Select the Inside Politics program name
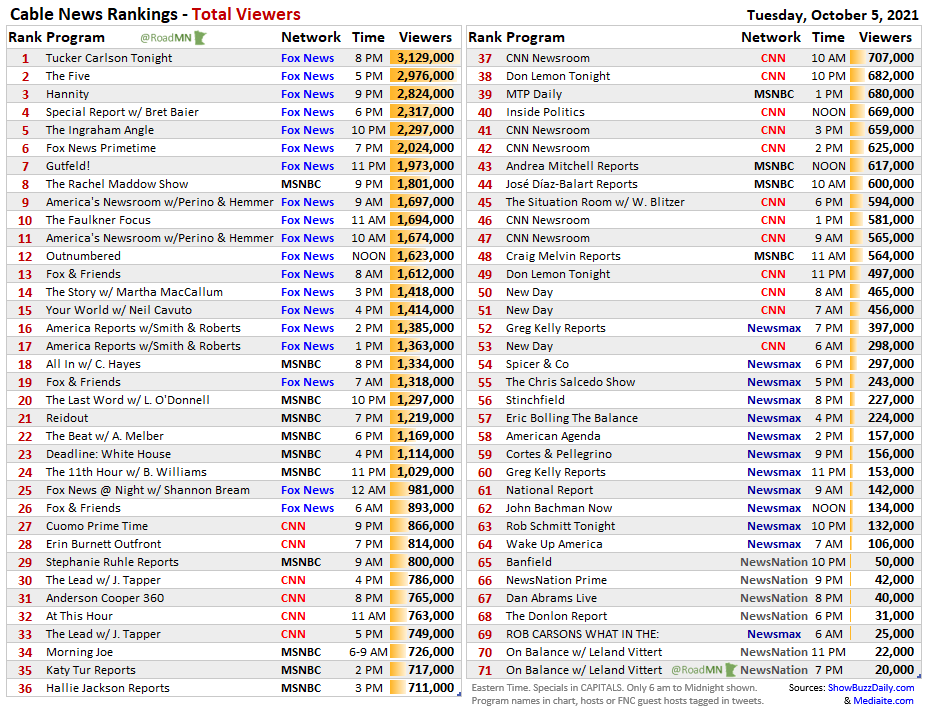Image resolution: width=926 pixels, height=713 pixels. pos(545,112)
